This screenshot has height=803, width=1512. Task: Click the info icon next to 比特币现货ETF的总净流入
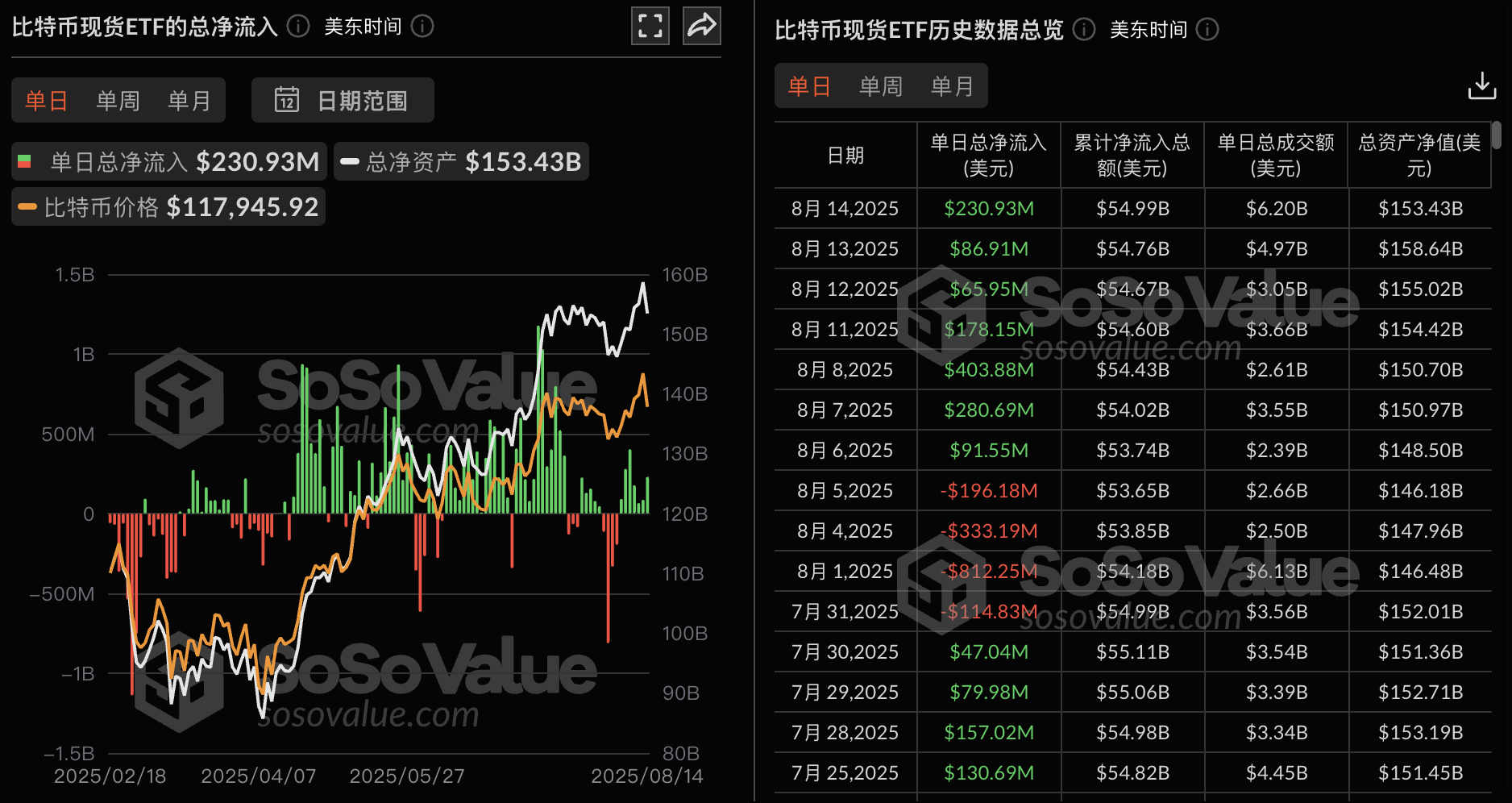pos(297,26)
